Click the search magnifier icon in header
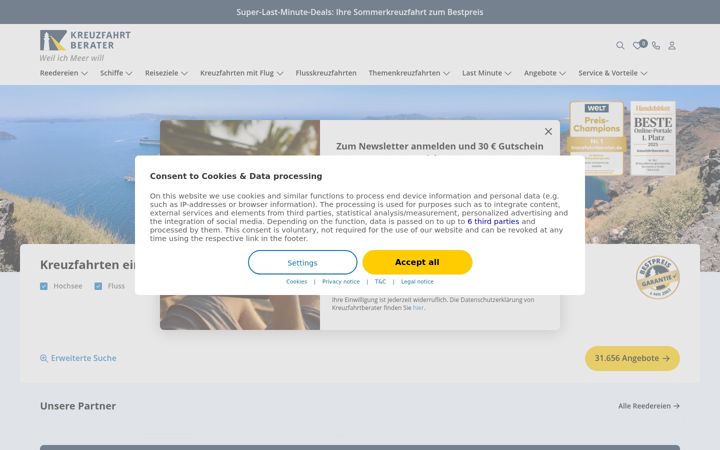The image size is (720, 450). click(x=620, y=45)
